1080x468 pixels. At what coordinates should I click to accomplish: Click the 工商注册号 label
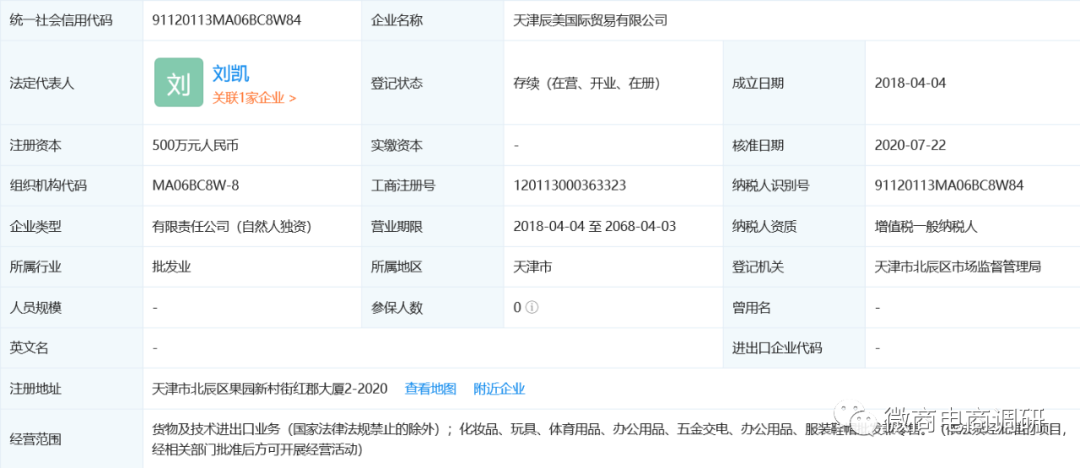tap(403, 185)
